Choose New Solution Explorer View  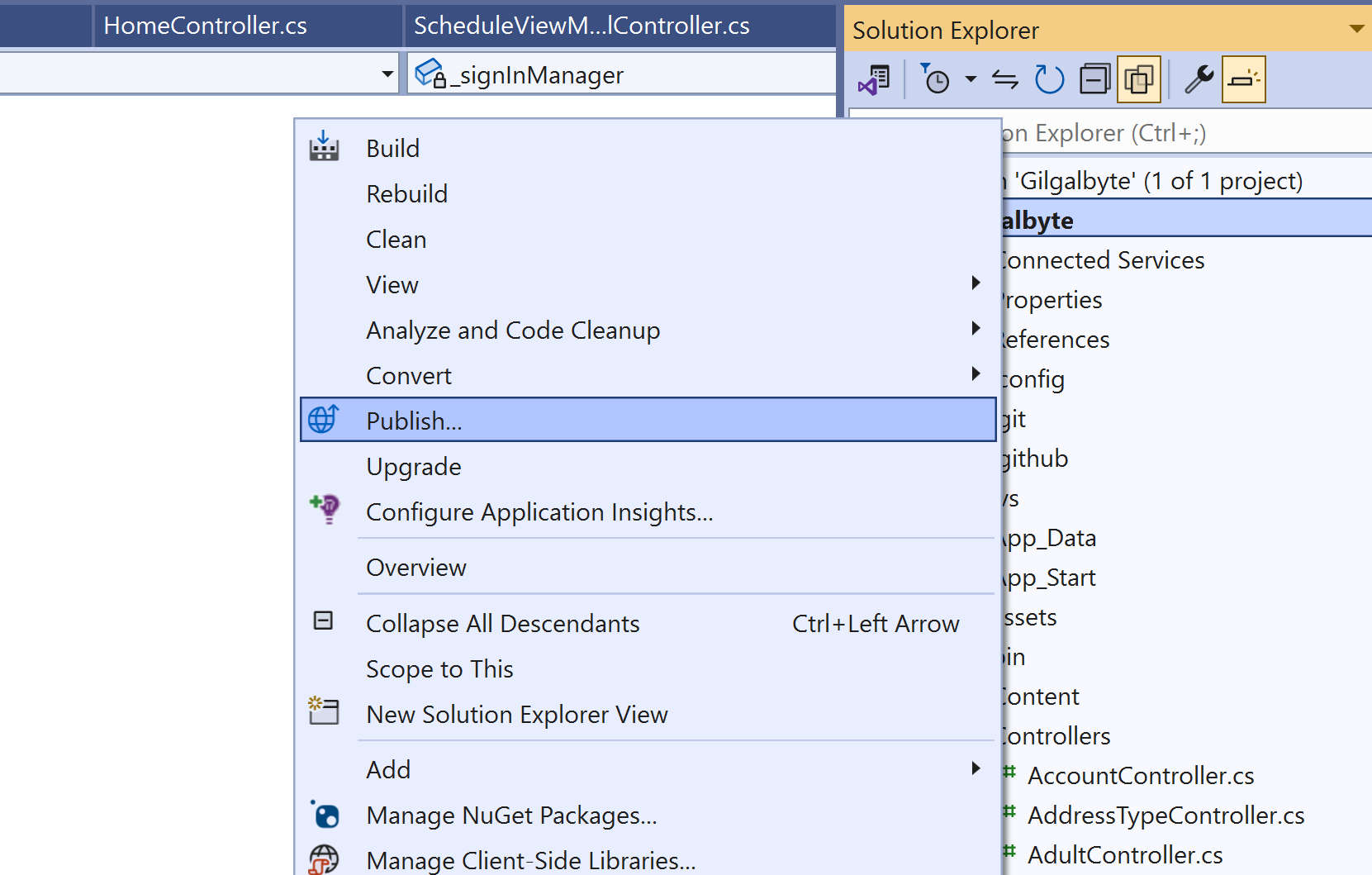click(648, 714)
